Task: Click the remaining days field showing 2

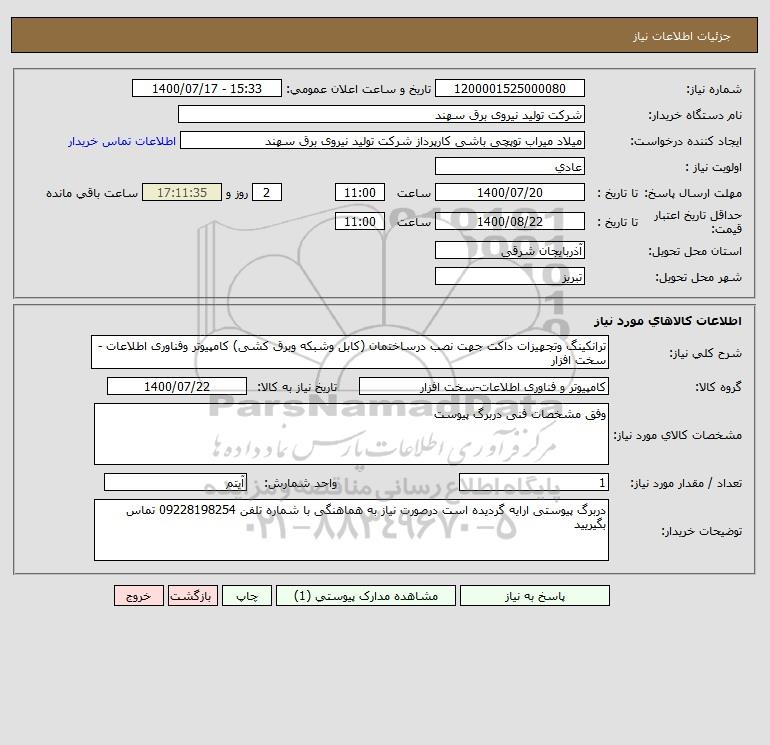Action: click(x=267, y=193)
